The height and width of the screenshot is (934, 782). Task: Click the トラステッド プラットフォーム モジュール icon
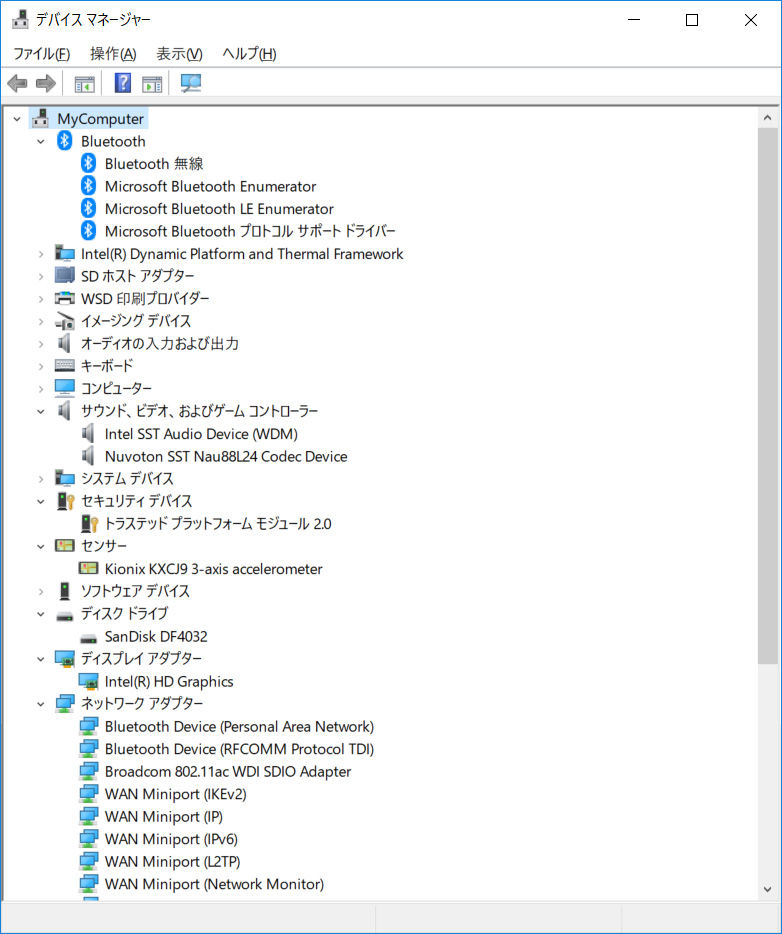pos(89,524)
